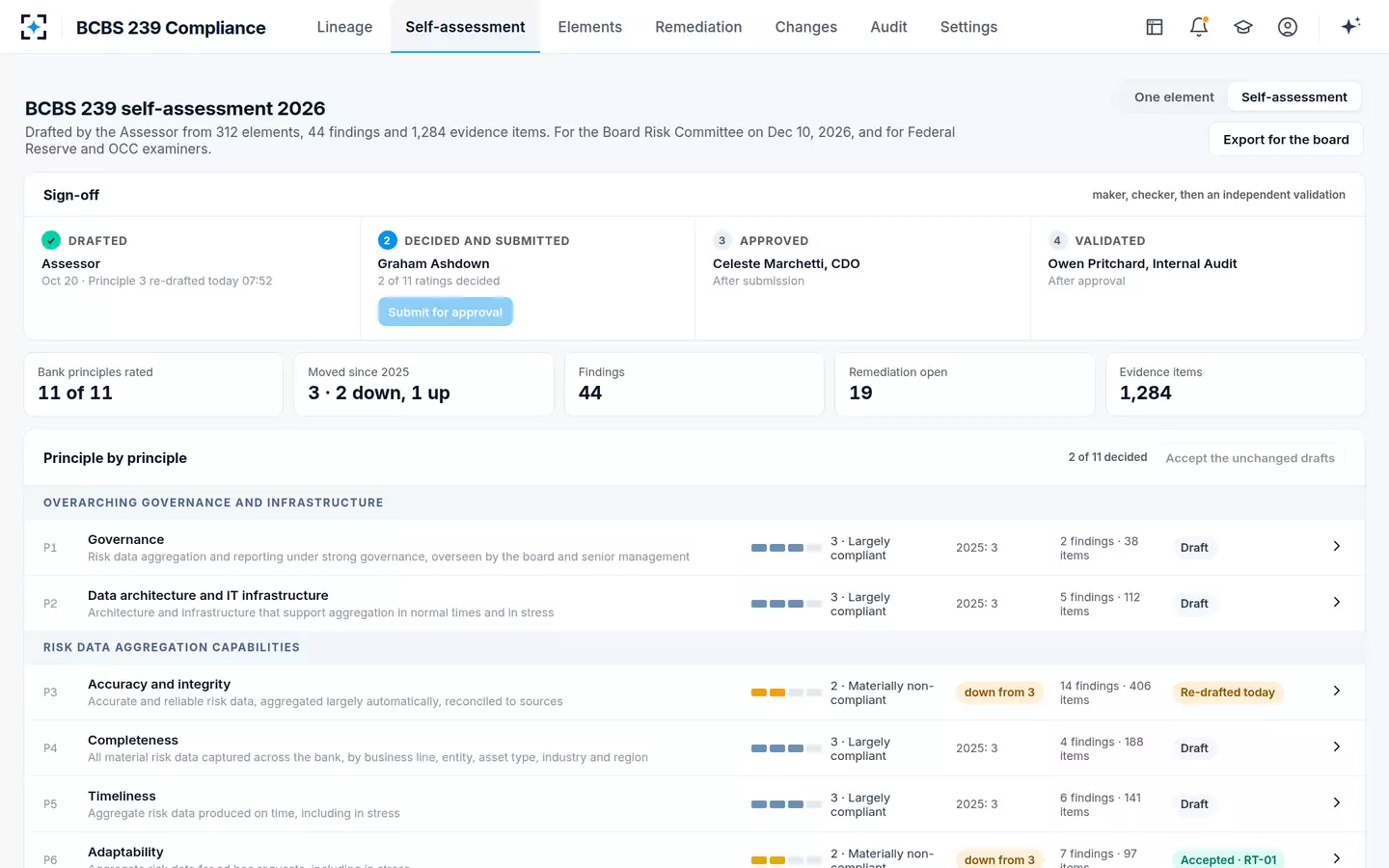1389x868 pixels.
Task: Click the step 4 Validated badge
Action: [1057, 240]
